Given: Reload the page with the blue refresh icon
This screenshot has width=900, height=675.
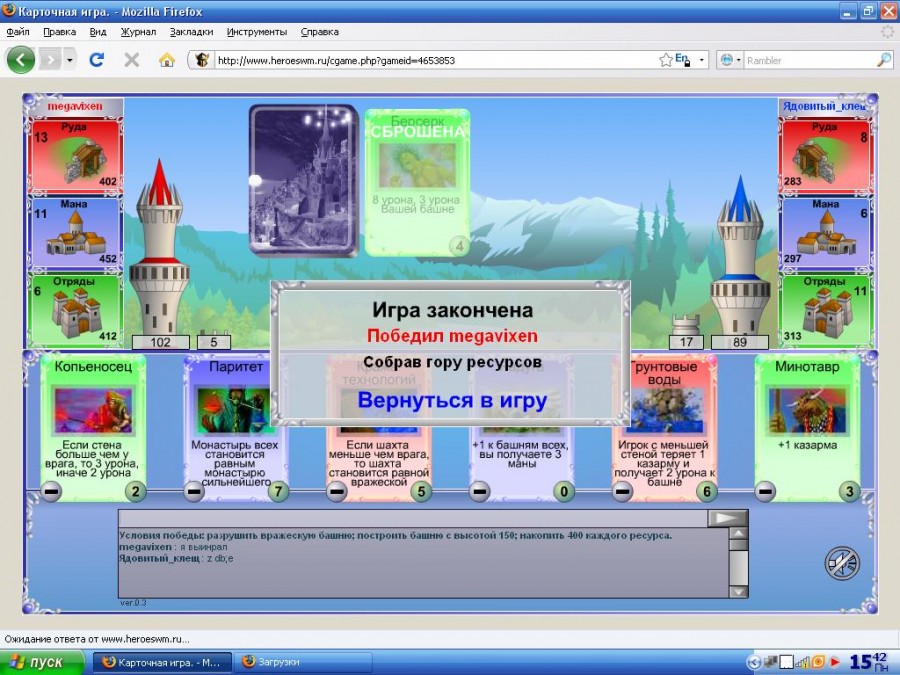Looking at the screenshot, I should (x=96, y=60).
